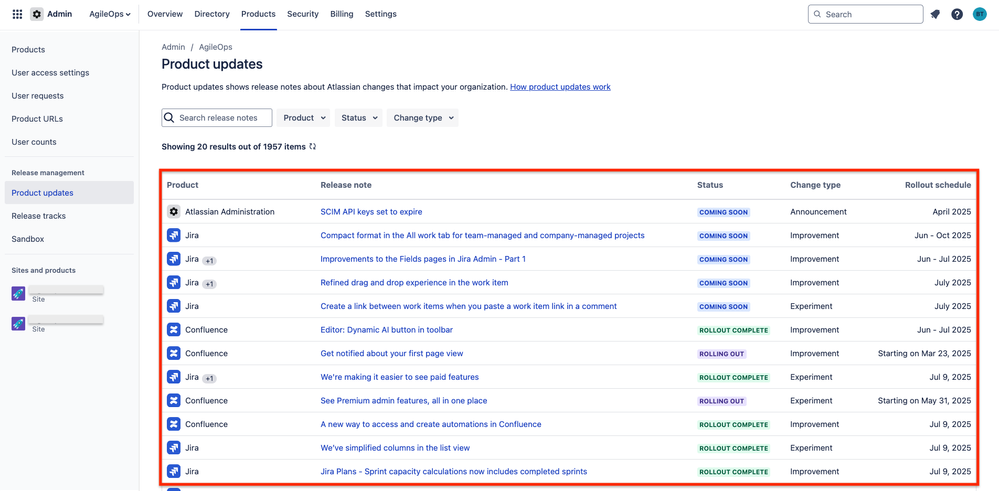Go to the Directory tab
999x491 pixels.
(212, 14)
